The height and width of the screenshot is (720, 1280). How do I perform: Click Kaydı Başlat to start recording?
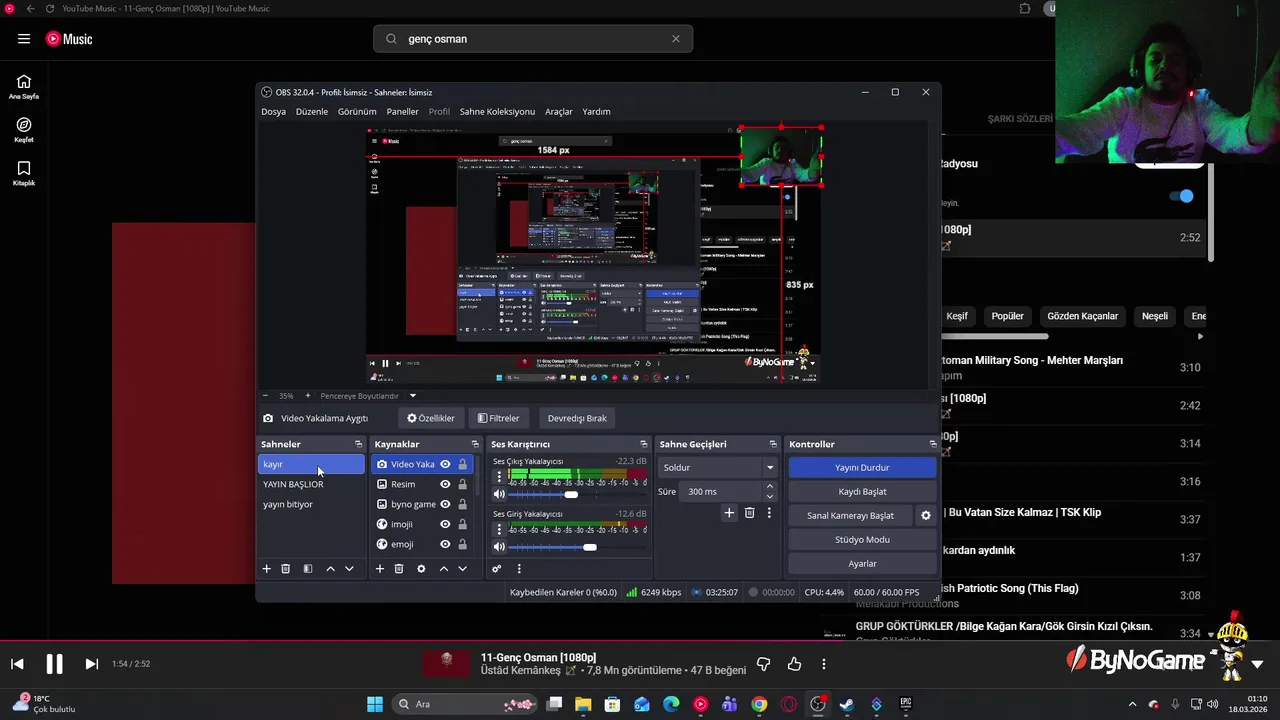pos(862,491)
